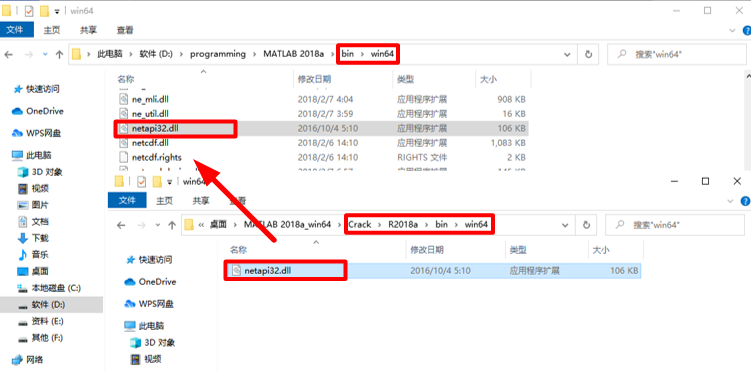Sort by 大小 column in the back window
Screen dimensions: 754x382
[488, 79]
